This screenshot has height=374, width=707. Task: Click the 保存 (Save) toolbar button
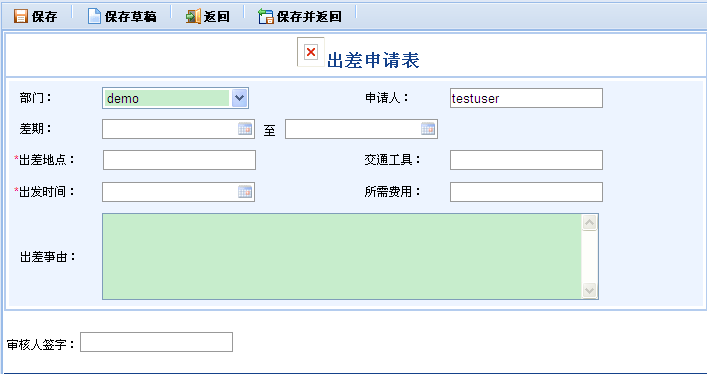35,17
